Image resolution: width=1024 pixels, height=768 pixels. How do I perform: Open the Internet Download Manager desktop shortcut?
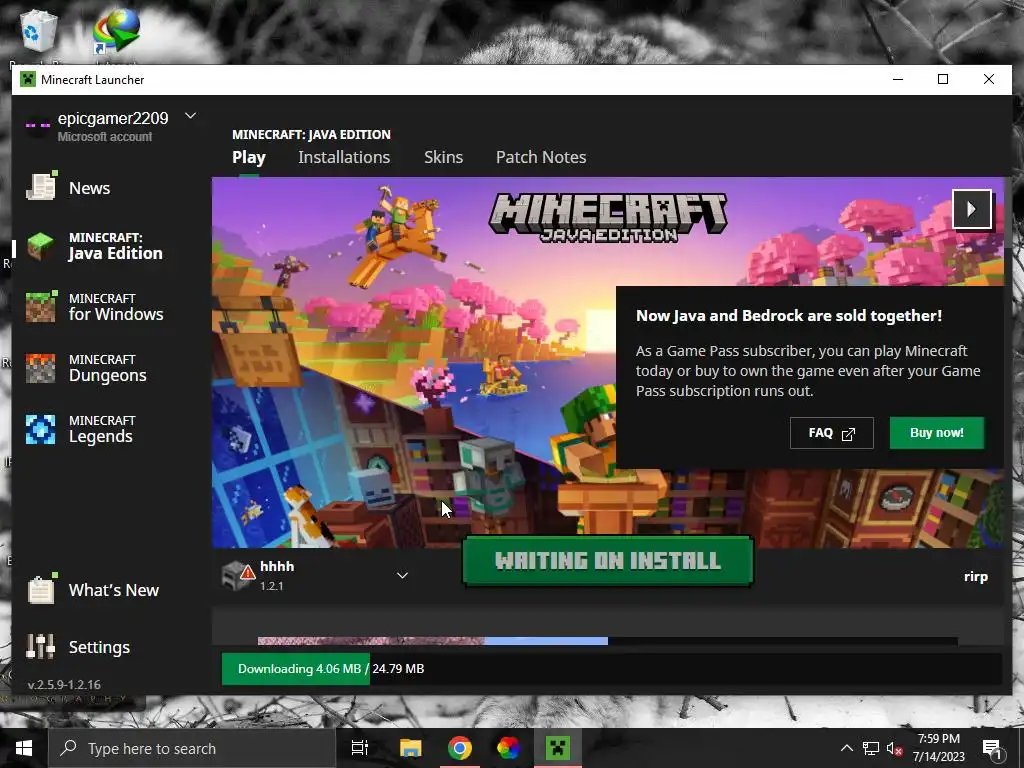pos(116,31)
